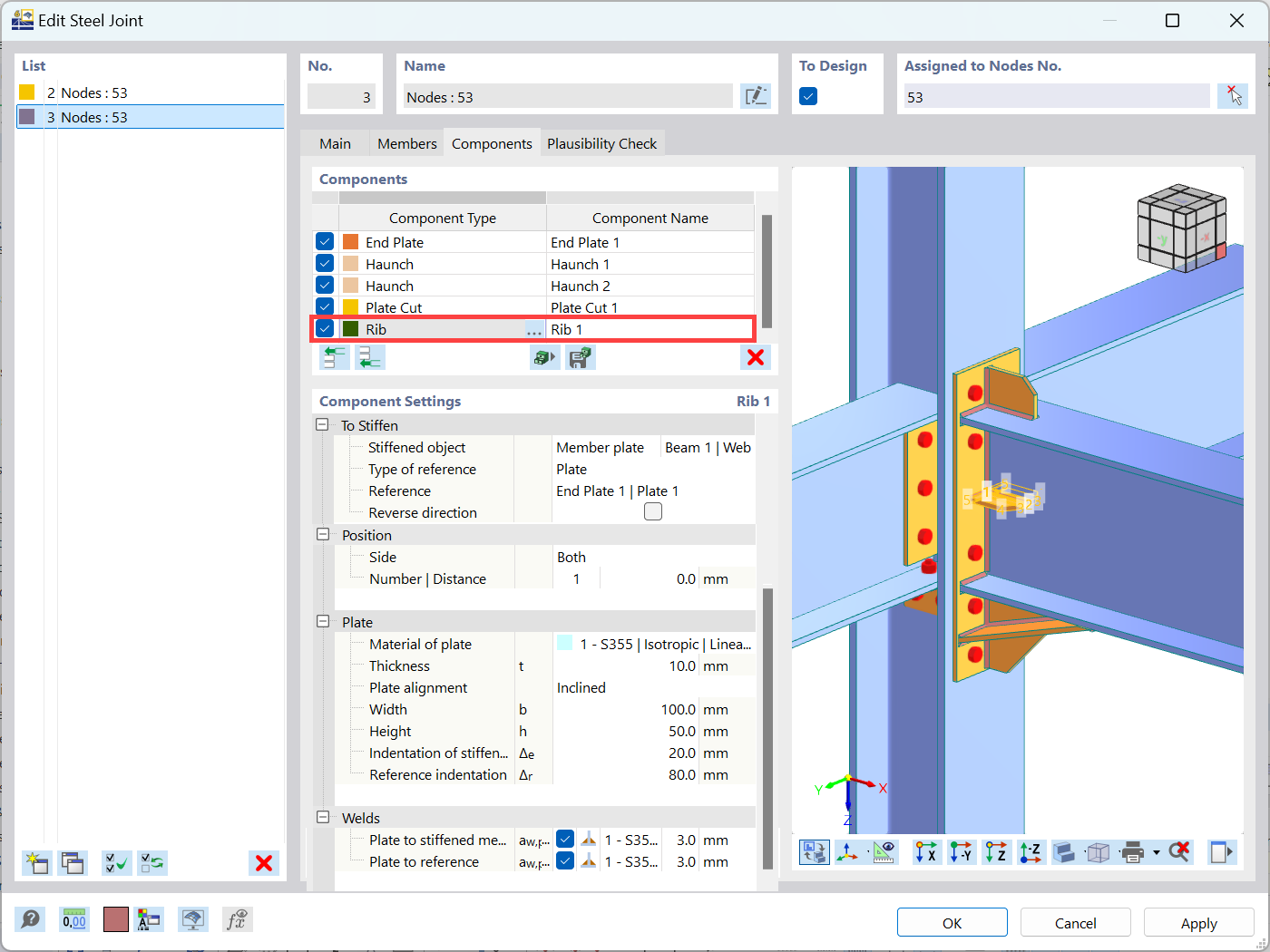Click move component down icon
Screen dimensions: 1270x952
point(369,357)
